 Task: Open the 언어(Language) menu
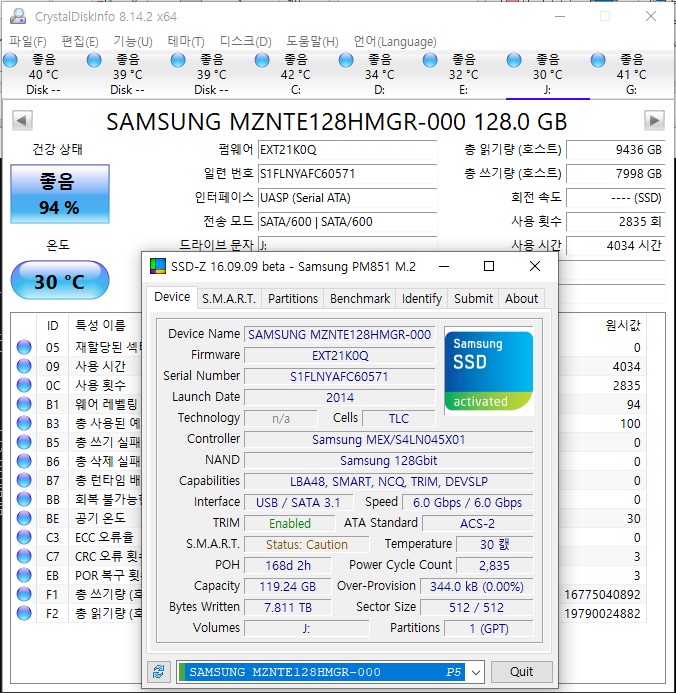395,42
